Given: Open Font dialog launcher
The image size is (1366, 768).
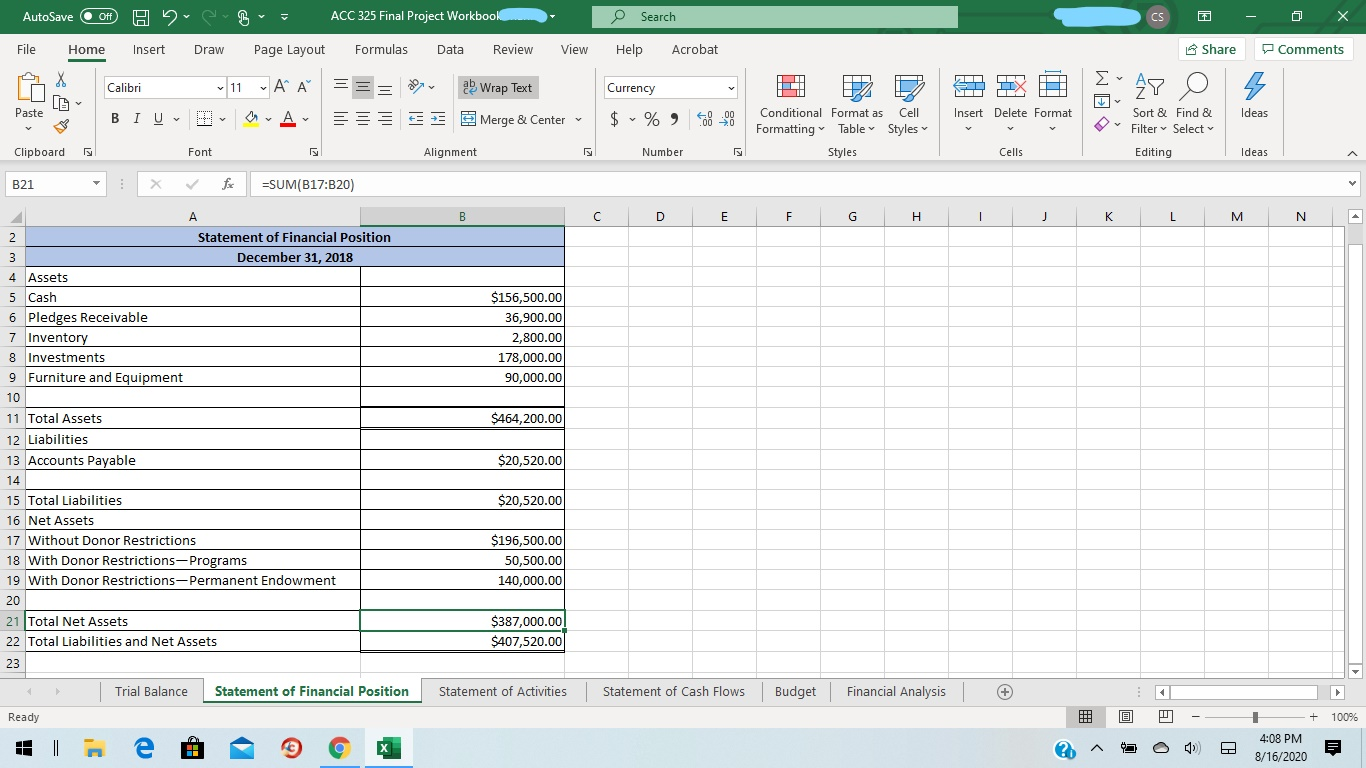Looking at the screenshot, I should point(313,152).
